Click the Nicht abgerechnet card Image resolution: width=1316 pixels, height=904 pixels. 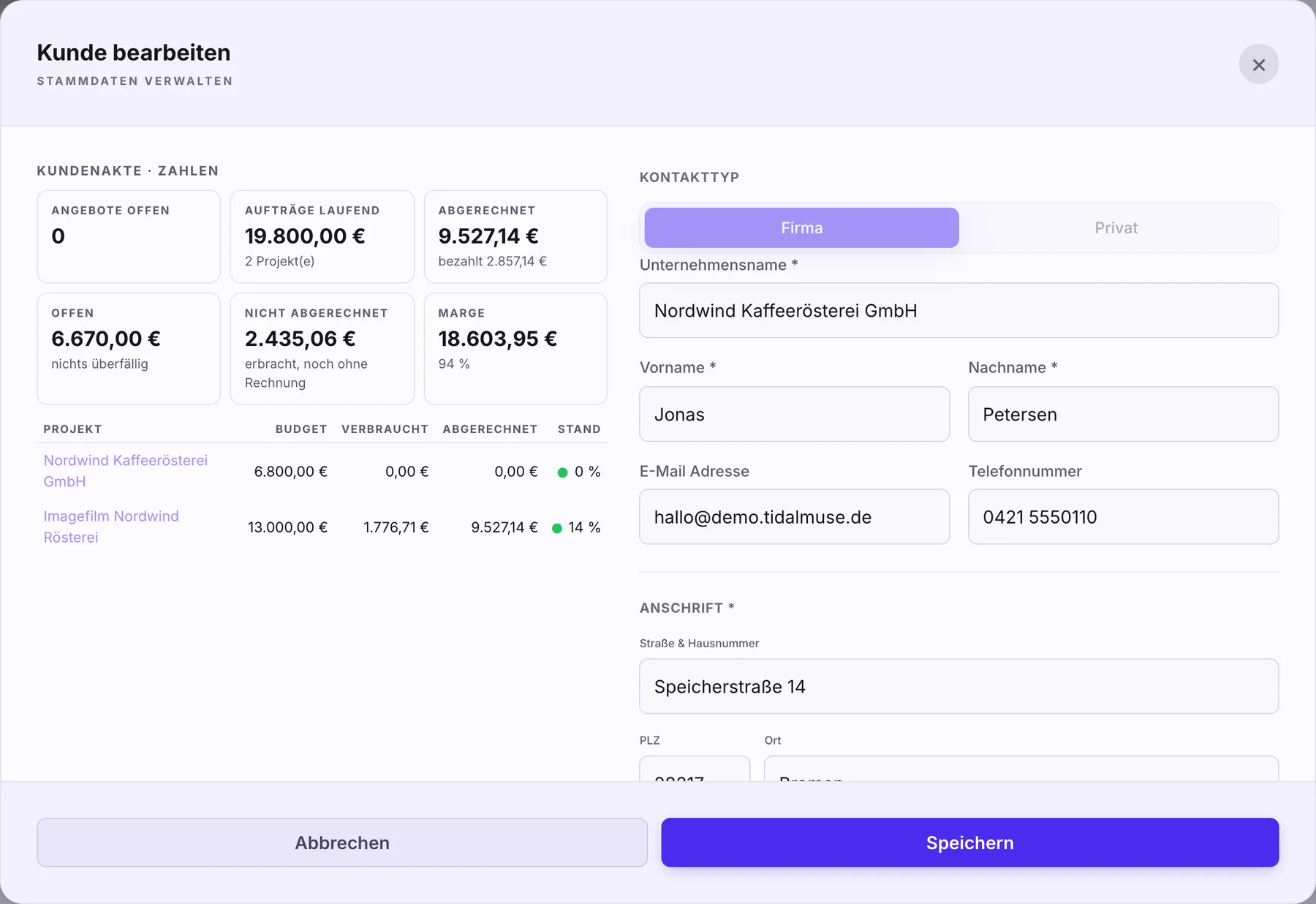(322, 349)
